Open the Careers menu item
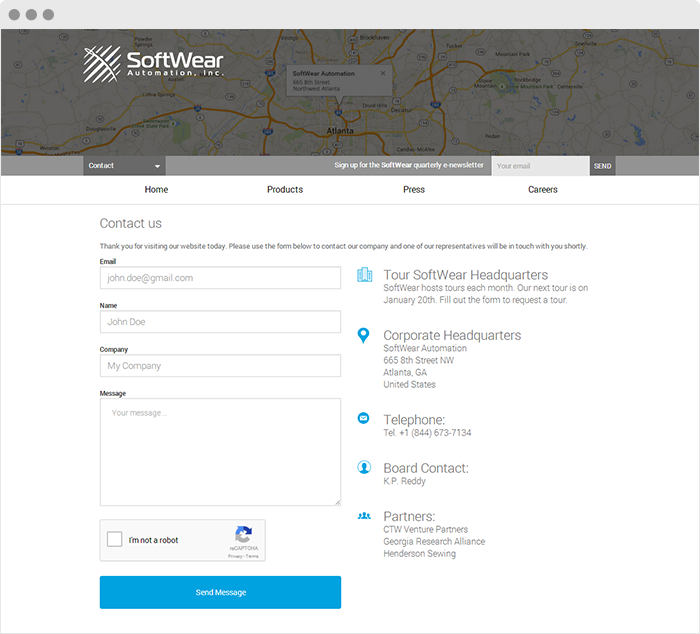This screenshot has width=700, height=634. 542,190
